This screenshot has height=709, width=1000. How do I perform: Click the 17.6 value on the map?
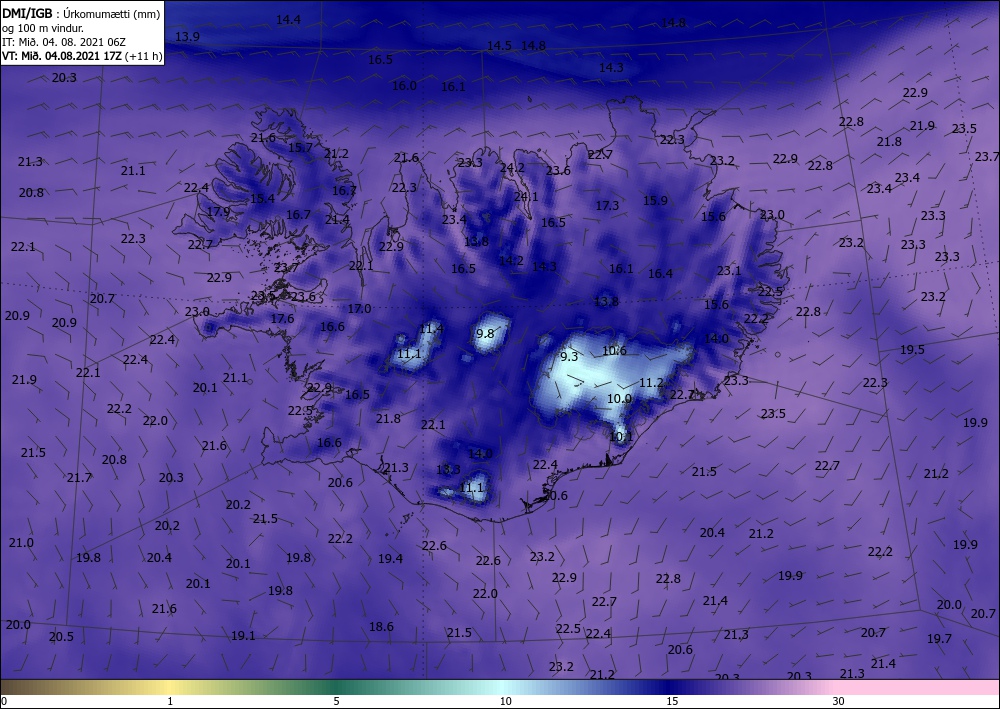point(283,318)
